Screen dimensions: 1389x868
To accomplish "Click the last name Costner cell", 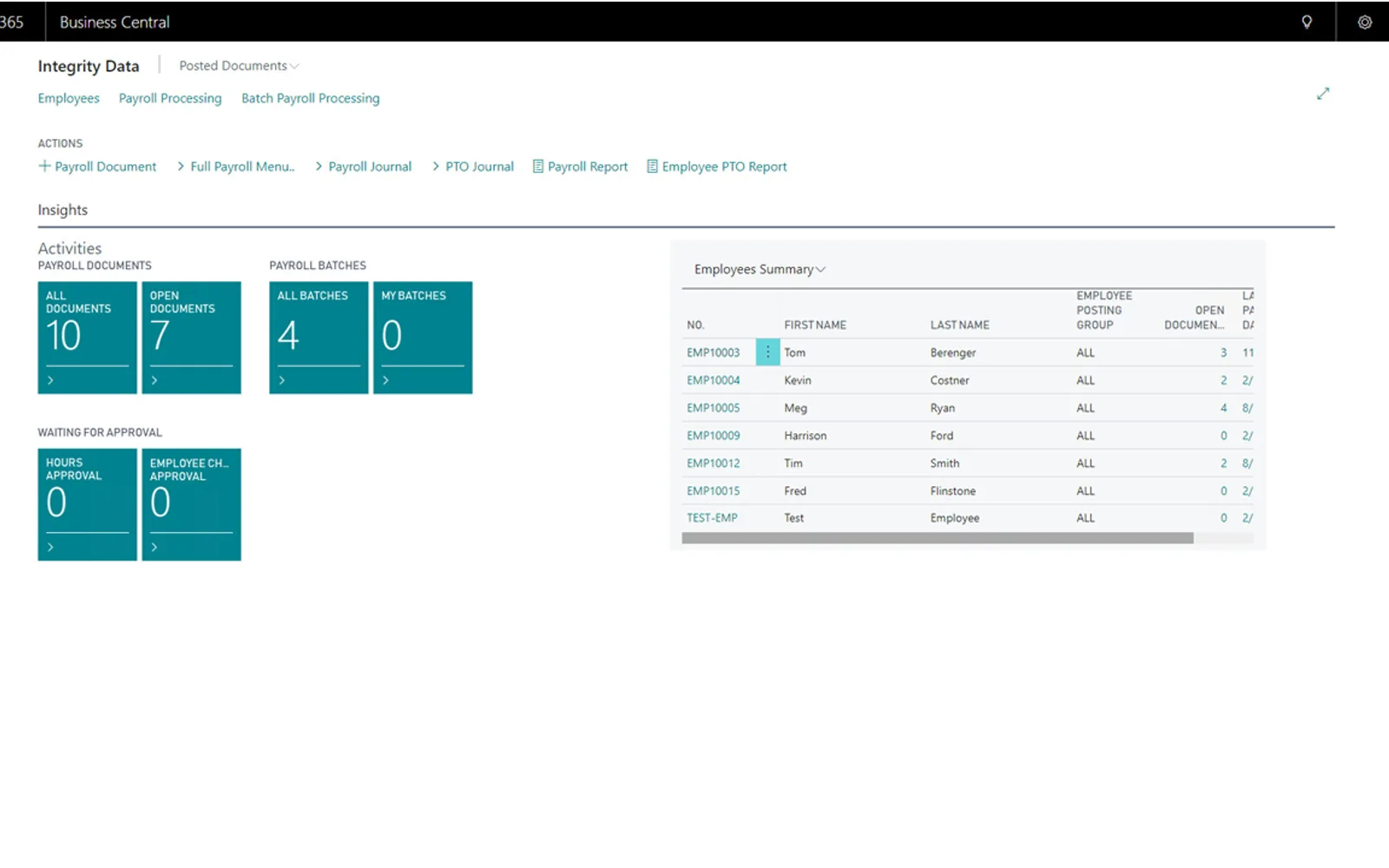I will (x=950, y=380).
